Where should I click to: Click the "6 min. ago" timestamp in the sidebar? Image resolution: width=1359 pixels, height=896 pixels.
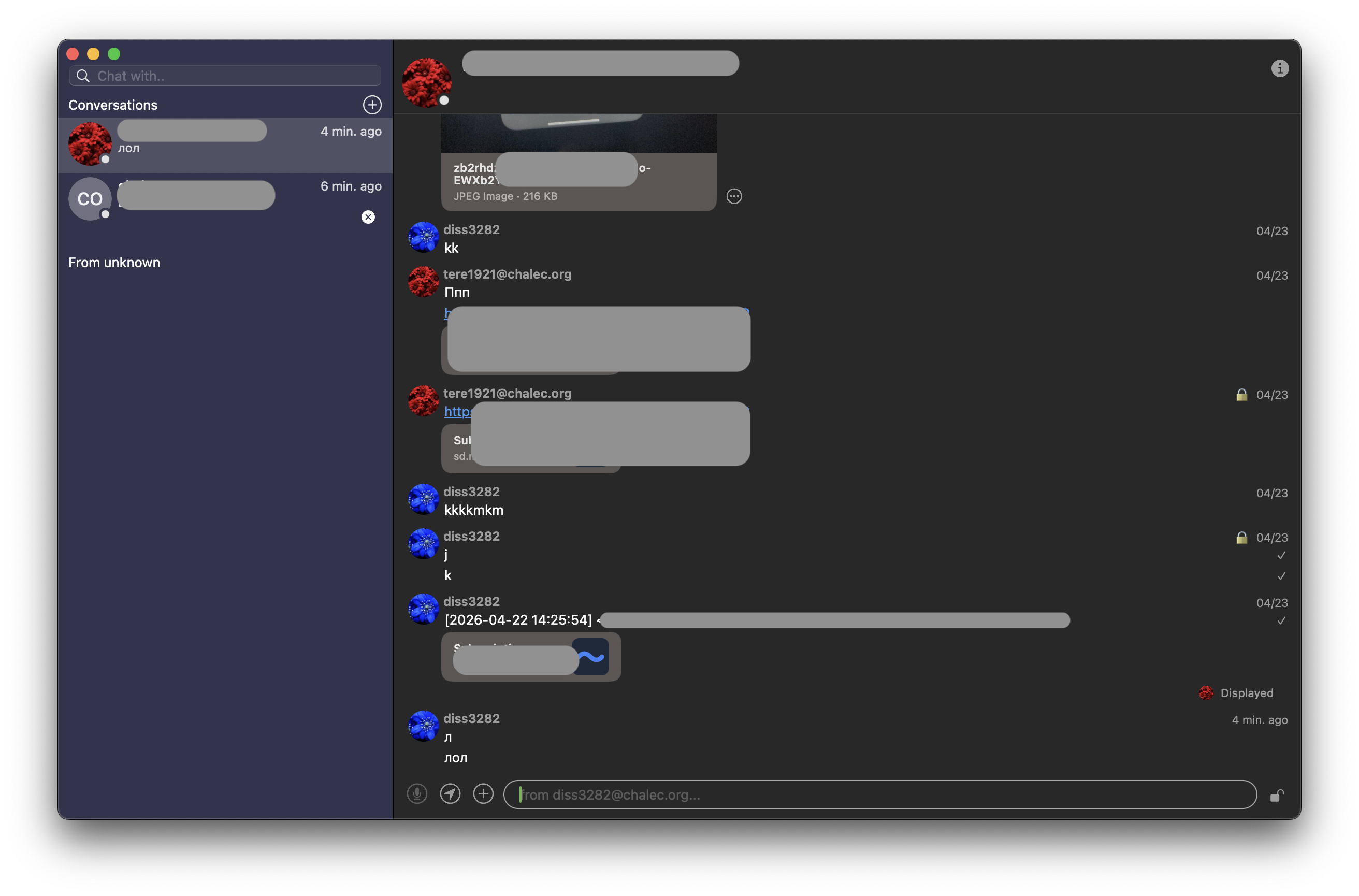click(x=351, y=186)
